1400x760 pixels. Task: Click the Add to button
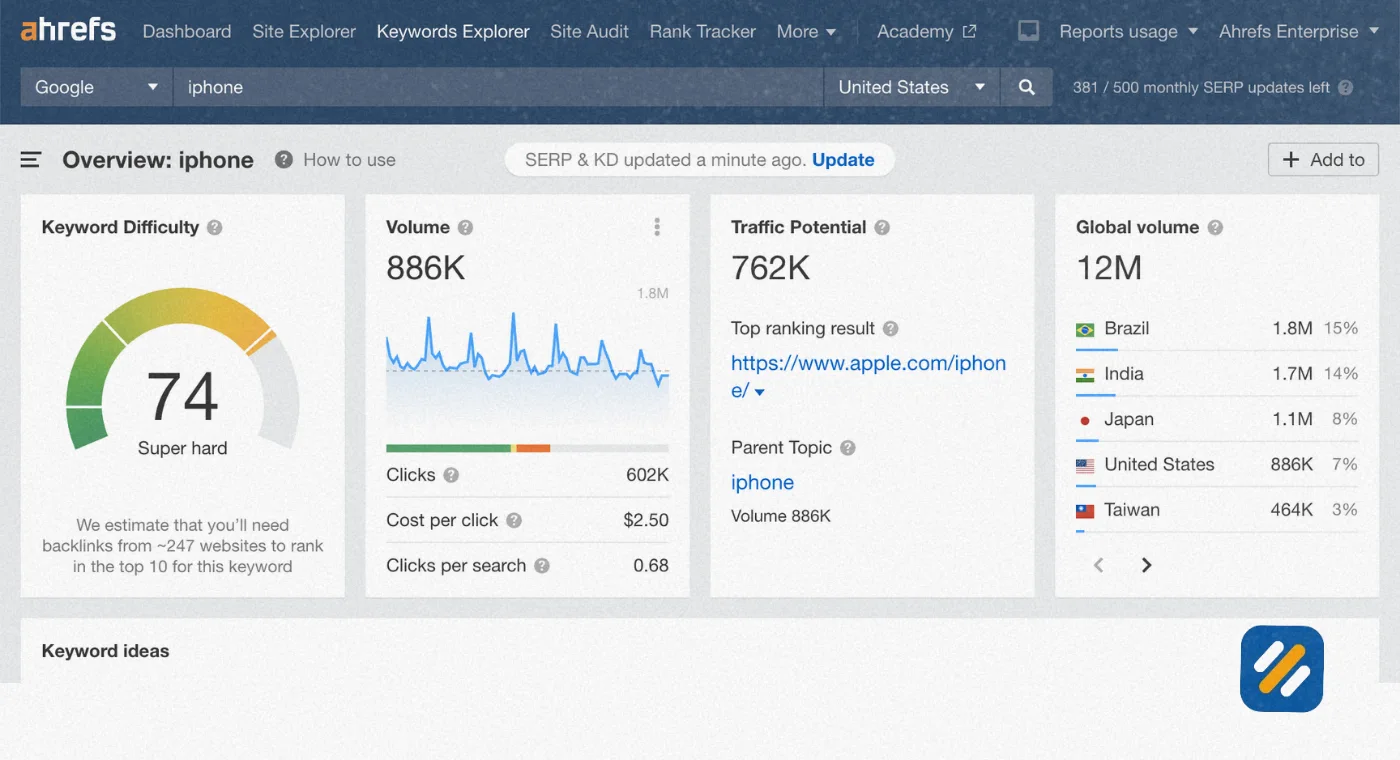click(1323, 160)
